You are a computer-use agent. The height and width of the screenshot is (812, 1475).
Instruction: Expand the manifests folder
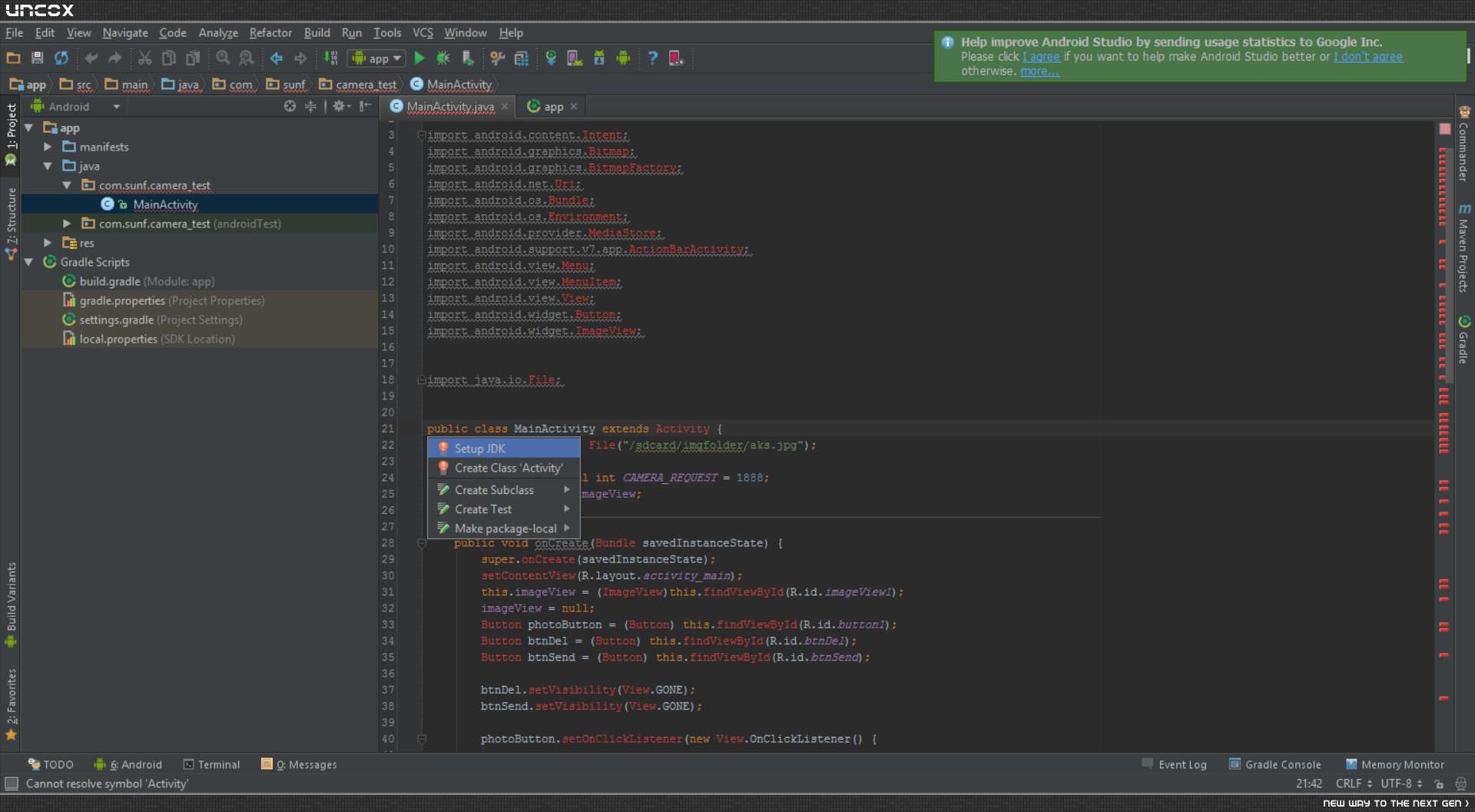(48, 147)
